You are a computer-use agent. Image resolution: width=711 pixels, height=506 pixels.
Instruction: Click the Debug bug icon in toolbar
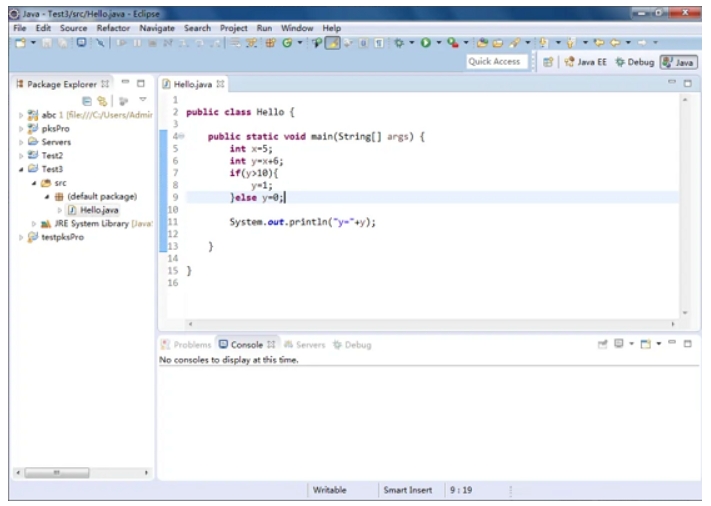(398, 43)
